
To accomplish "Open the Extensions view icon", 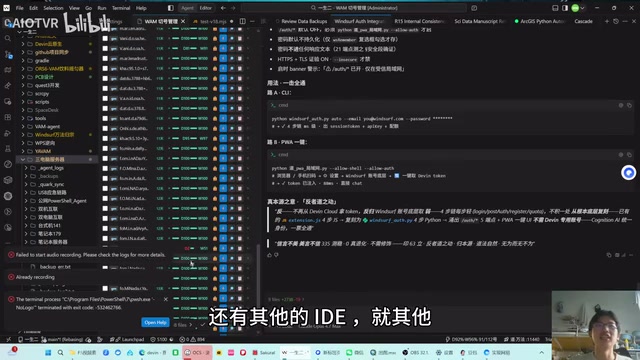I will (x=8, y=117).
